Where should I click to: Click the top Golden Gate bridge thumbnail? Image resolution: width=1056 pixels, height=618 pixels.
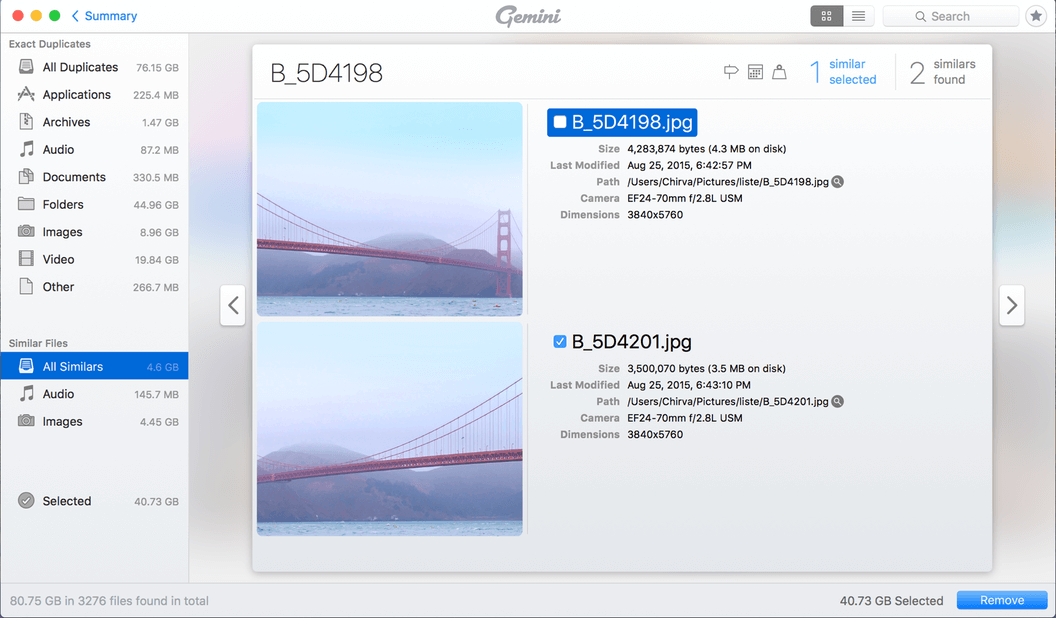point(390,209)
